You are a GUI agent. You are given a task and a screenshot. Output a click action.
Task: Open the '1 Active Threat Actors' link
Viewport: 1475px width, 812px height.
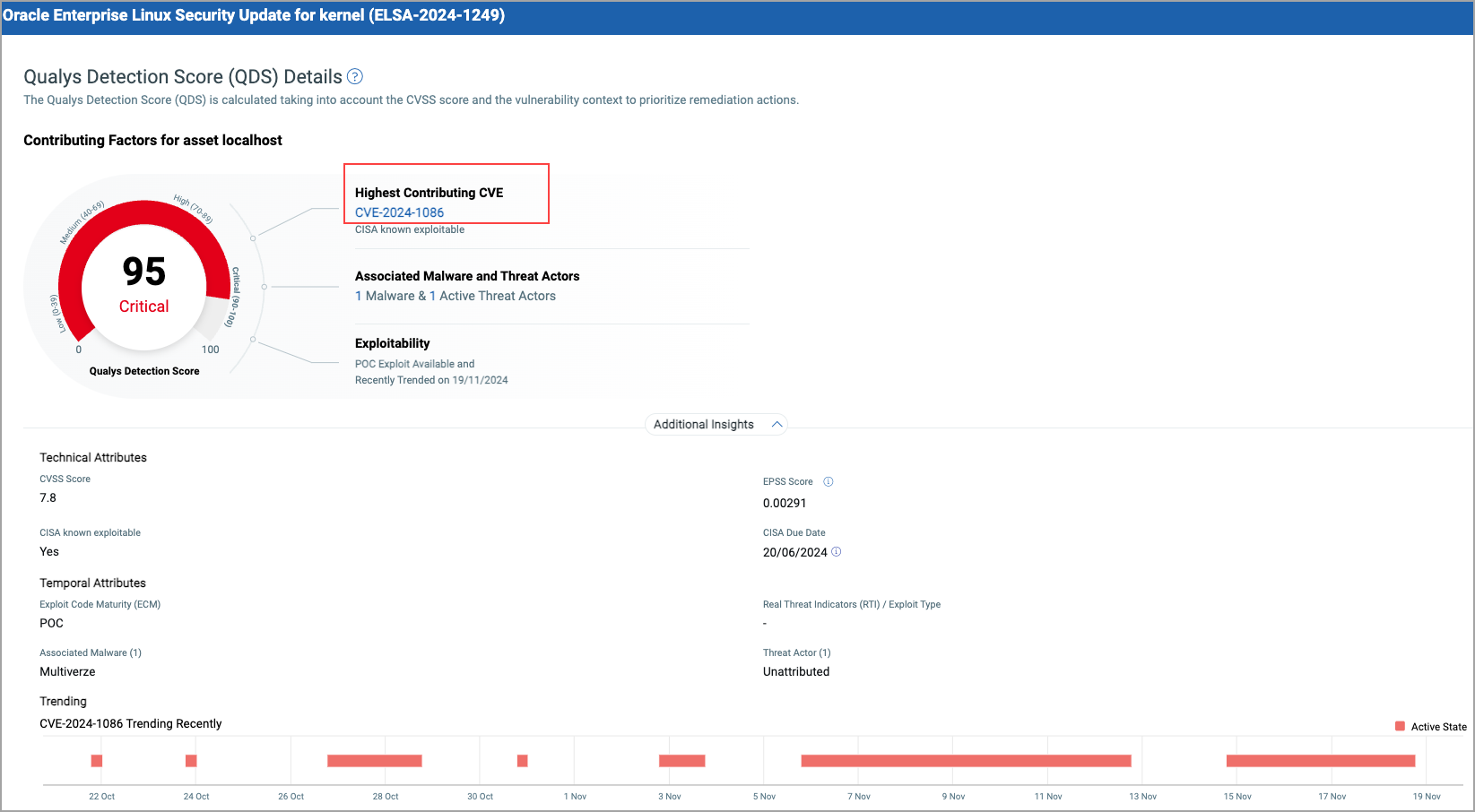pos(492,296)
